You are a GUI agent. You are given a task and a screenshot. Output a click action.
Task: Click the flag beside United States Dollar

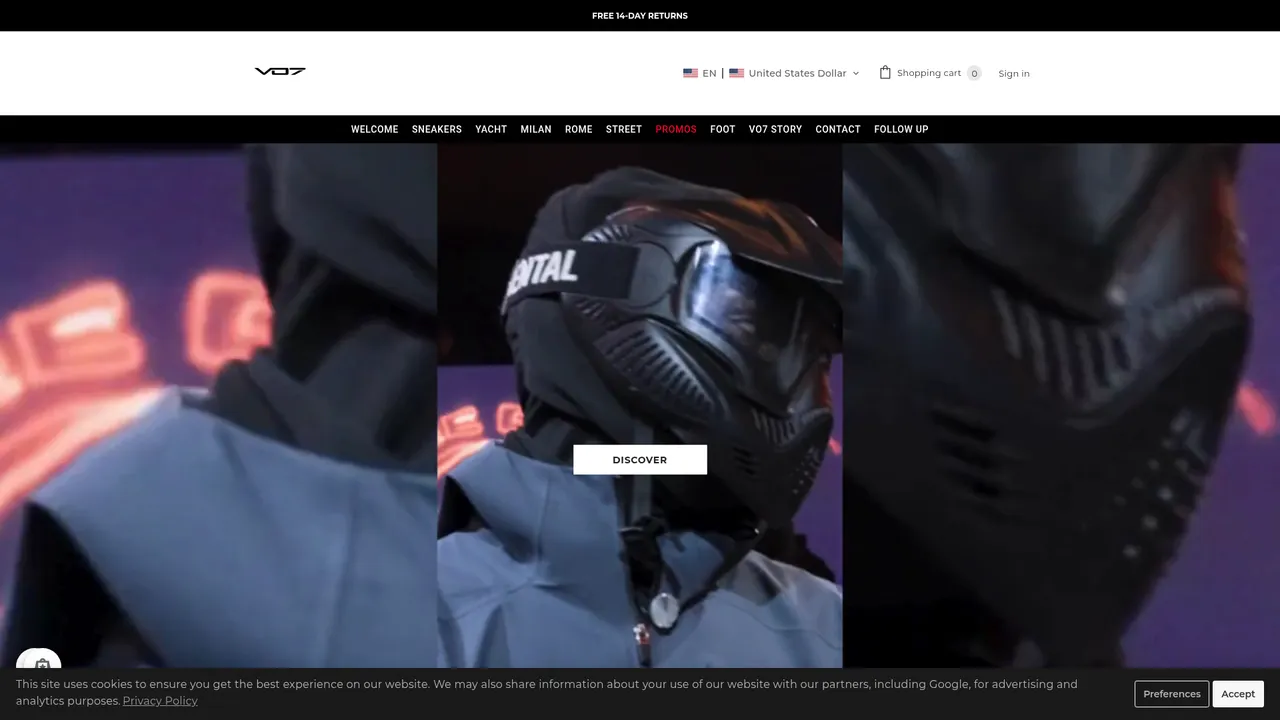[736, 73]
